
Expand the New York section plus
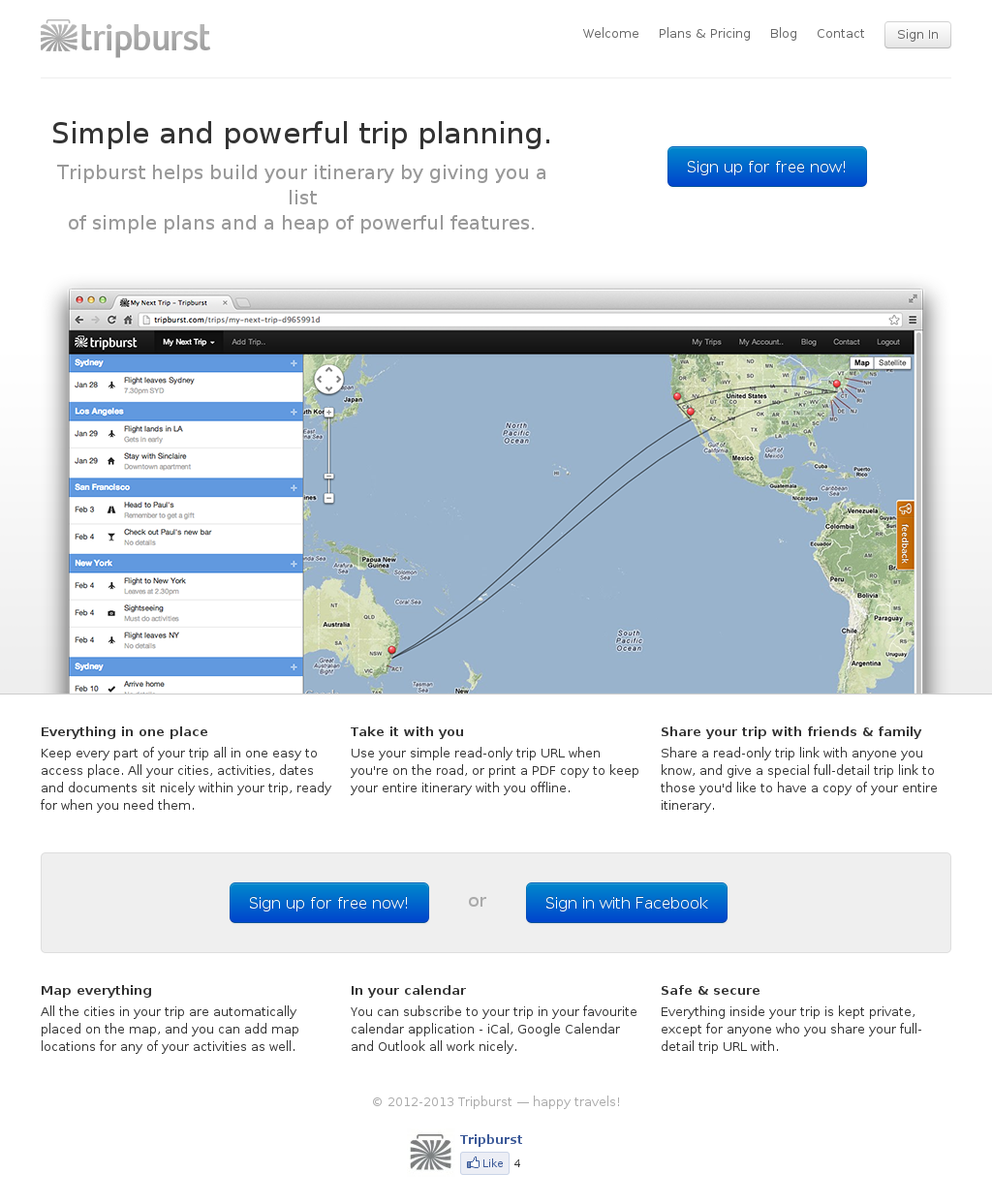(294, 564)
